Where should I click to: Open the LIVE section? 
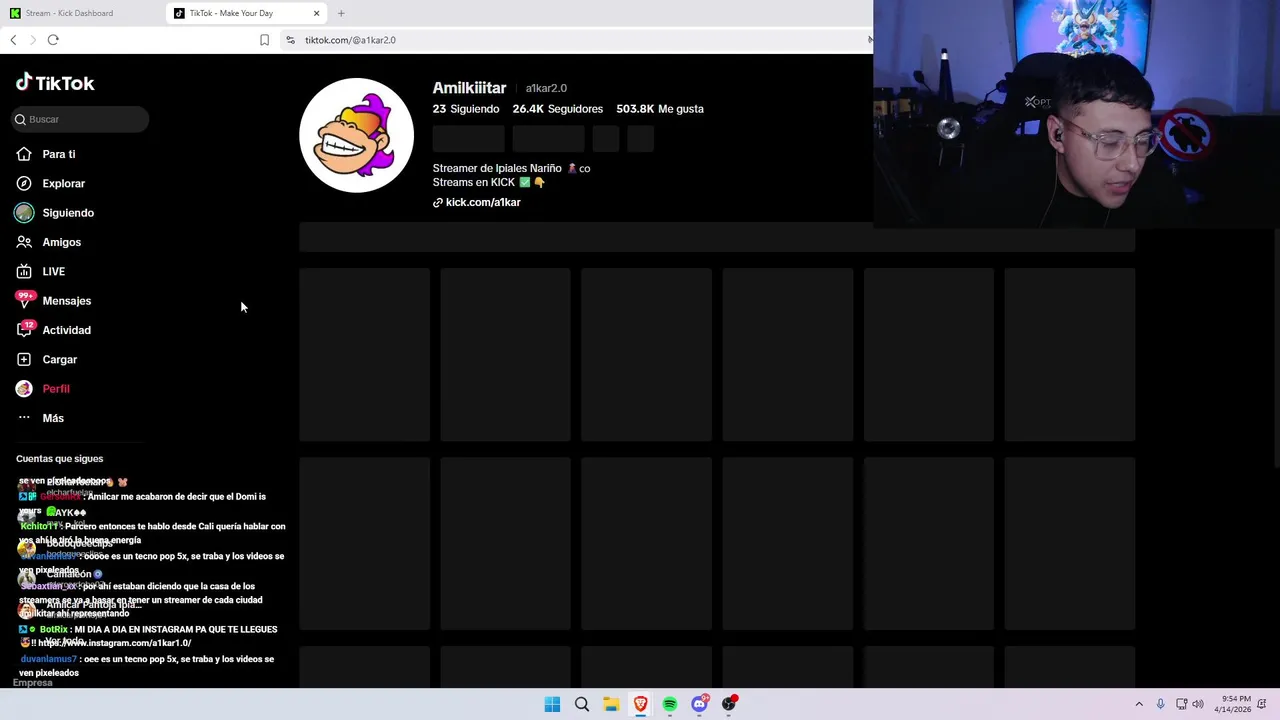(x=53, y=271)
